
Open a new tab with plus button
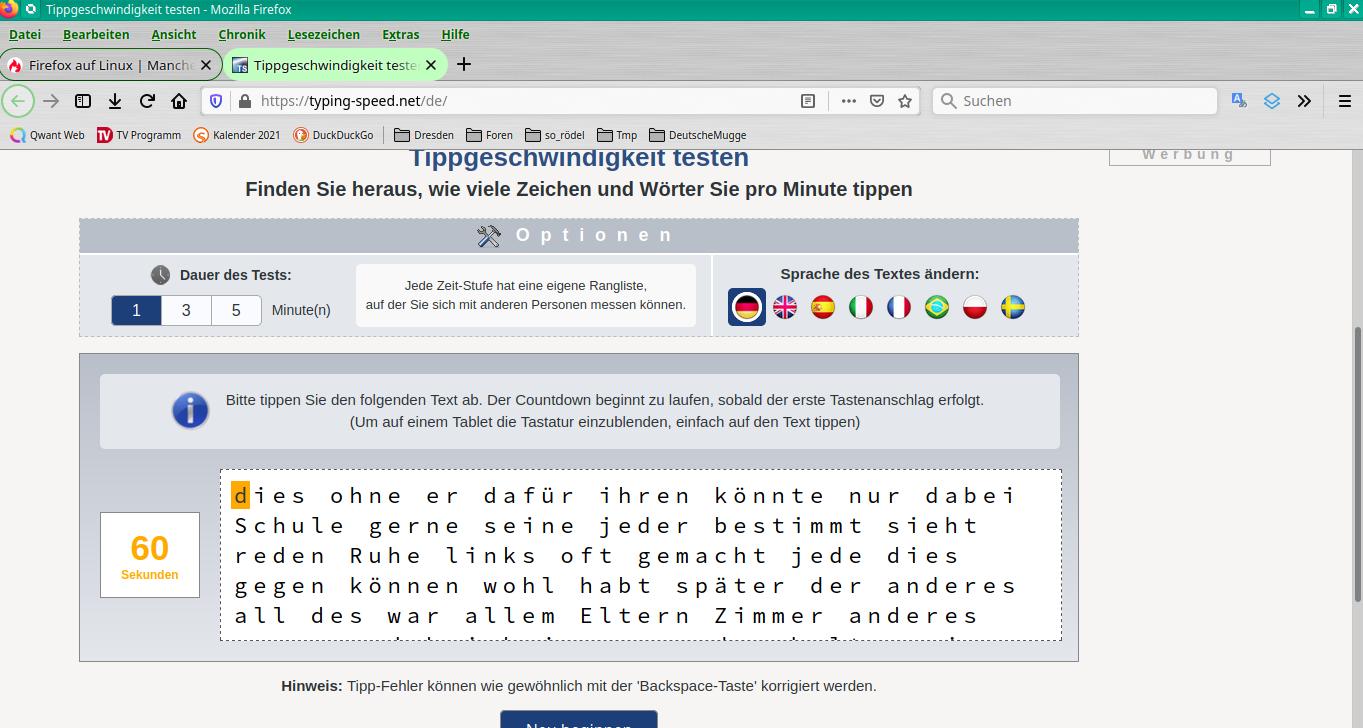coord(464,65)
